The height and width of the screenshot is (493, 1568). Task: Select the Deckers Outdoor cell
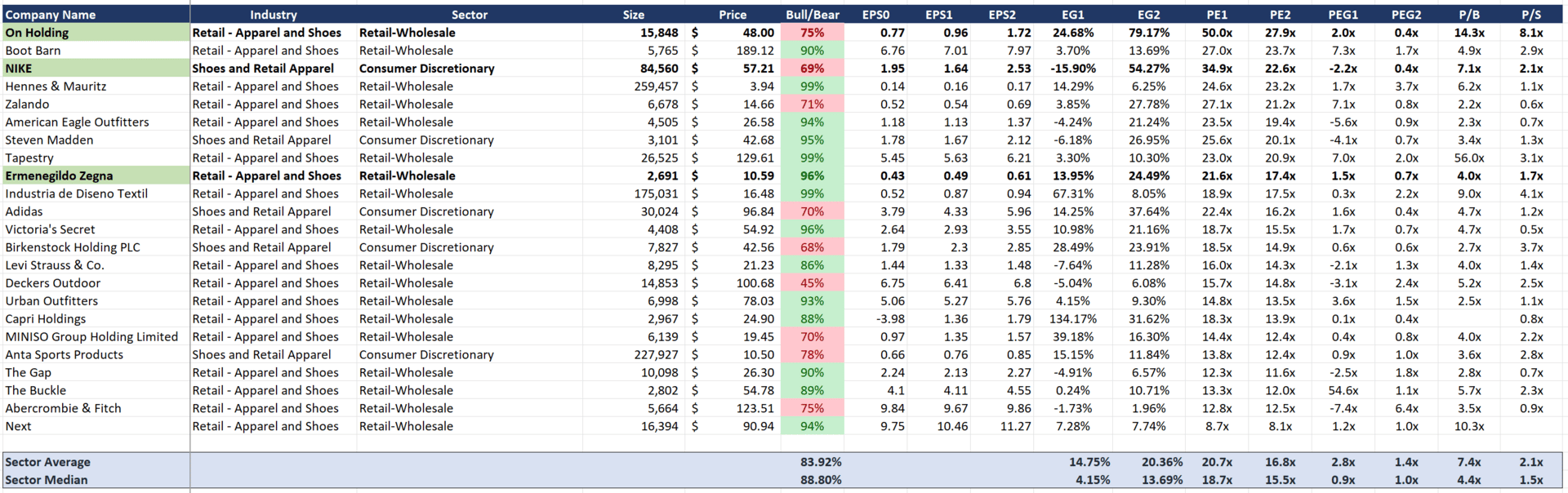point(96,283)
